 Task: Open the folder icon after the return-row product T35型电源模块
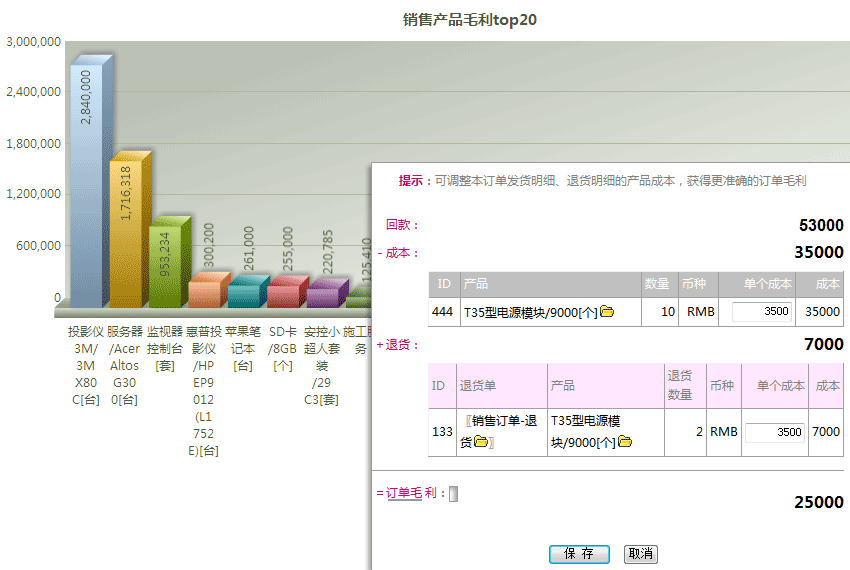pyautogui.click(x=625, y=441)
